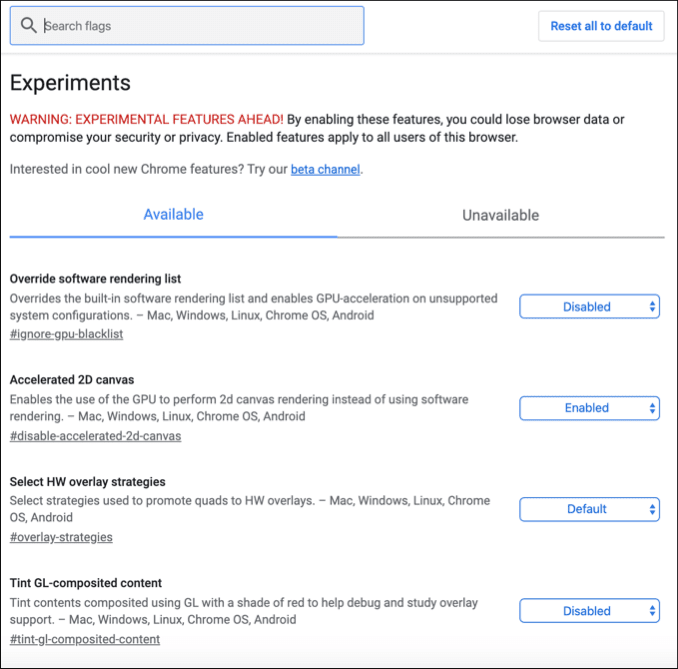678x669 pixels.
Task: Open the #overlay-strategies anchor link
Action: [61, 537]
